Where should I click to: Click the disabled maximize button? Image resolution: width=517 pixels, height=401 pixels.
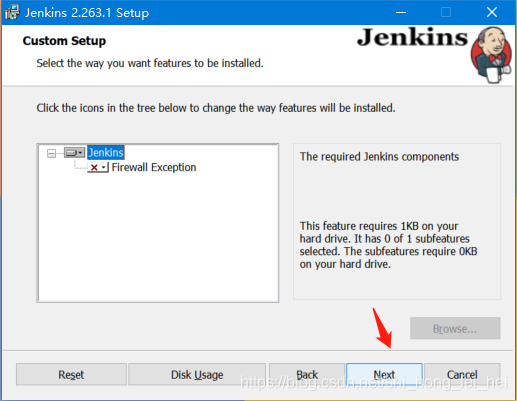446,13
